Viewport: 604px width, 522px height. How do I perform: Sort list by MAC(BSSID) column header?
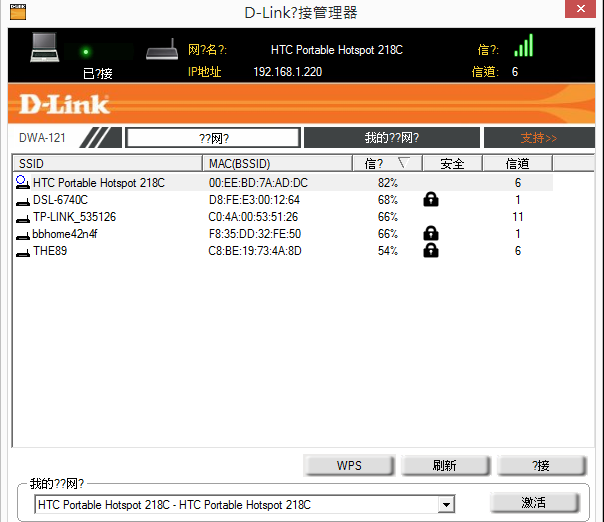[277, 163]
